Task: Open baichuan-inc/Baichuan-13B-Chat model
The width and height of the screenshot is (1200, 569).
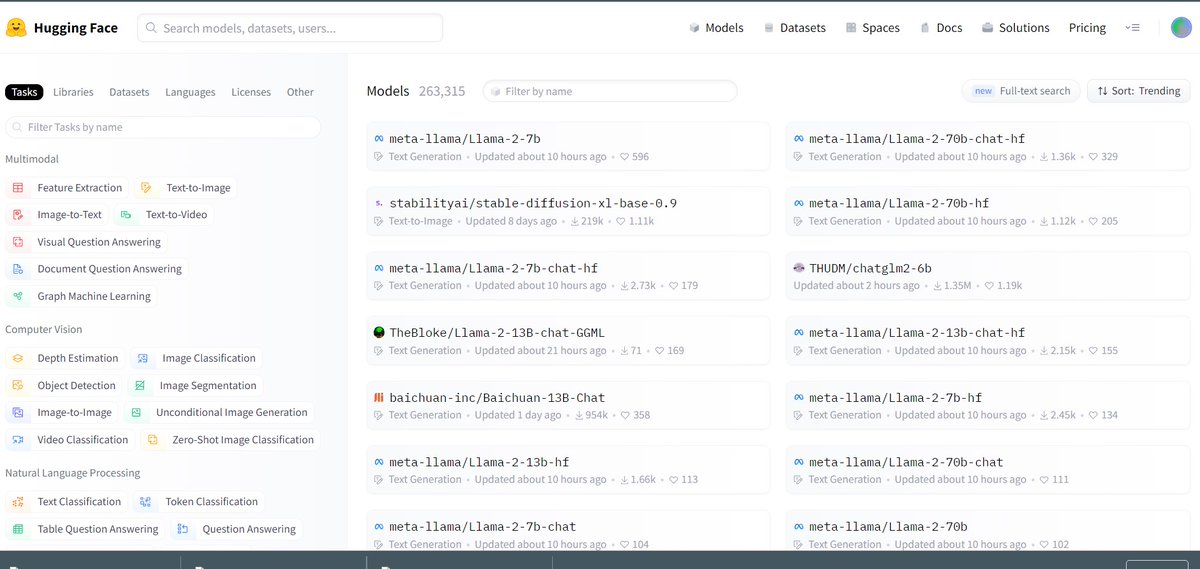Action: [568, 406]
